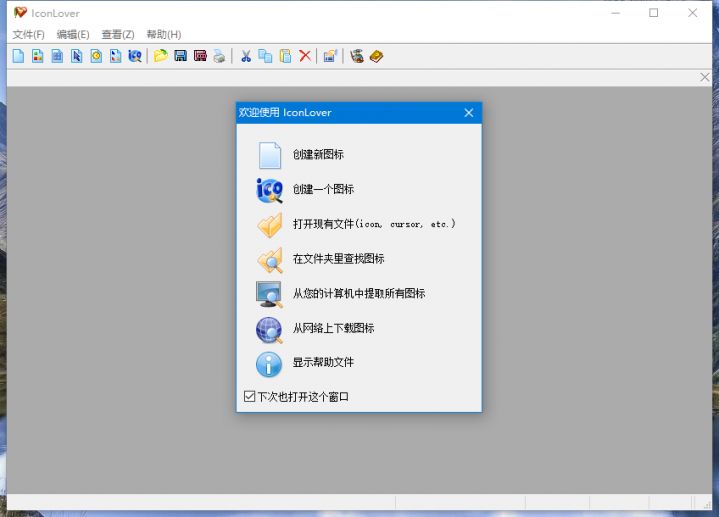
Task: Click the printer toolbar icon
Action: (x=219, y=56)
